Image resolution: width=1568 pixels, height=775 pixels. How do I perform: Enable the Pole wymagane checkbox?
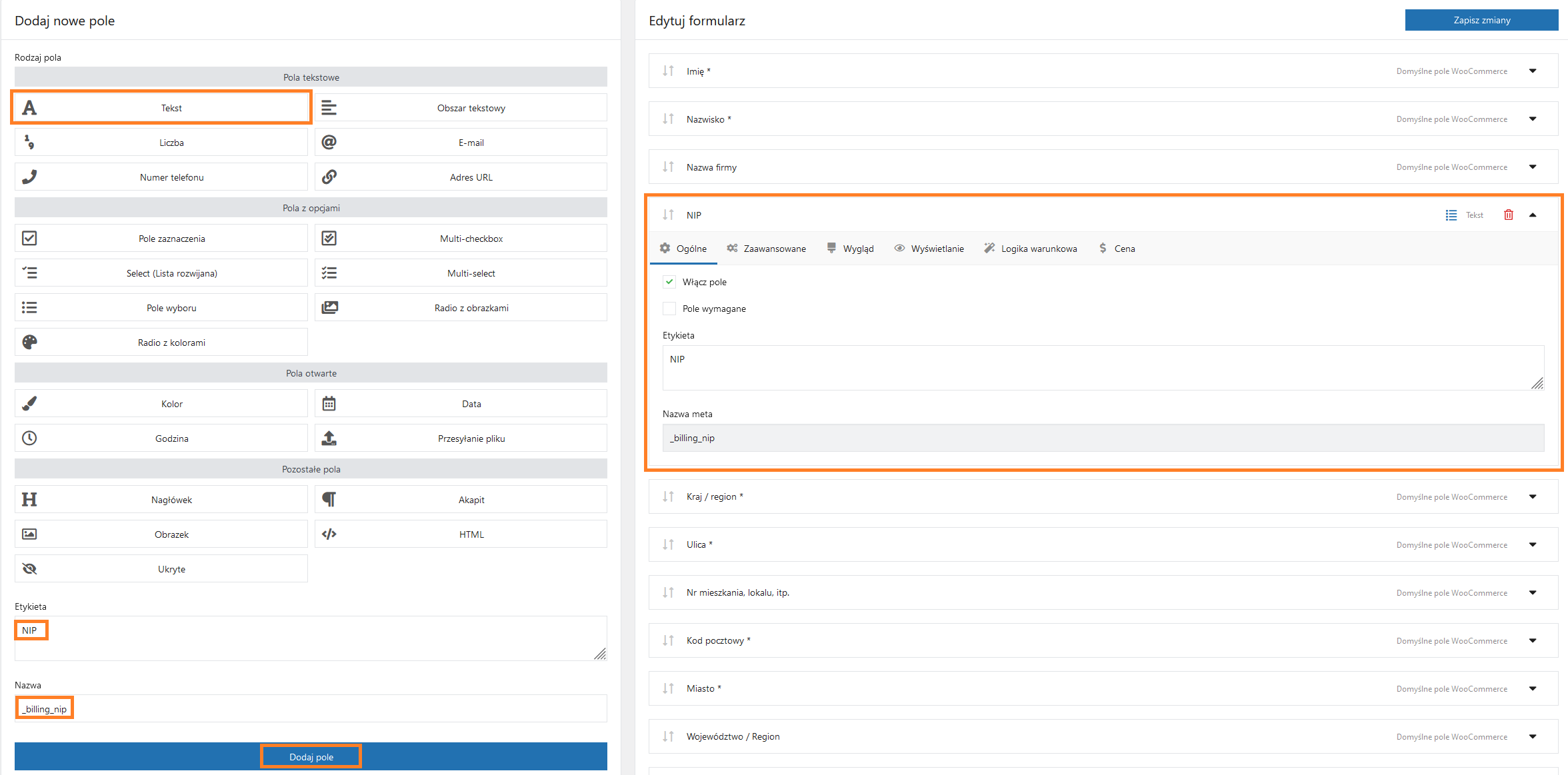(x=669, y=309)
